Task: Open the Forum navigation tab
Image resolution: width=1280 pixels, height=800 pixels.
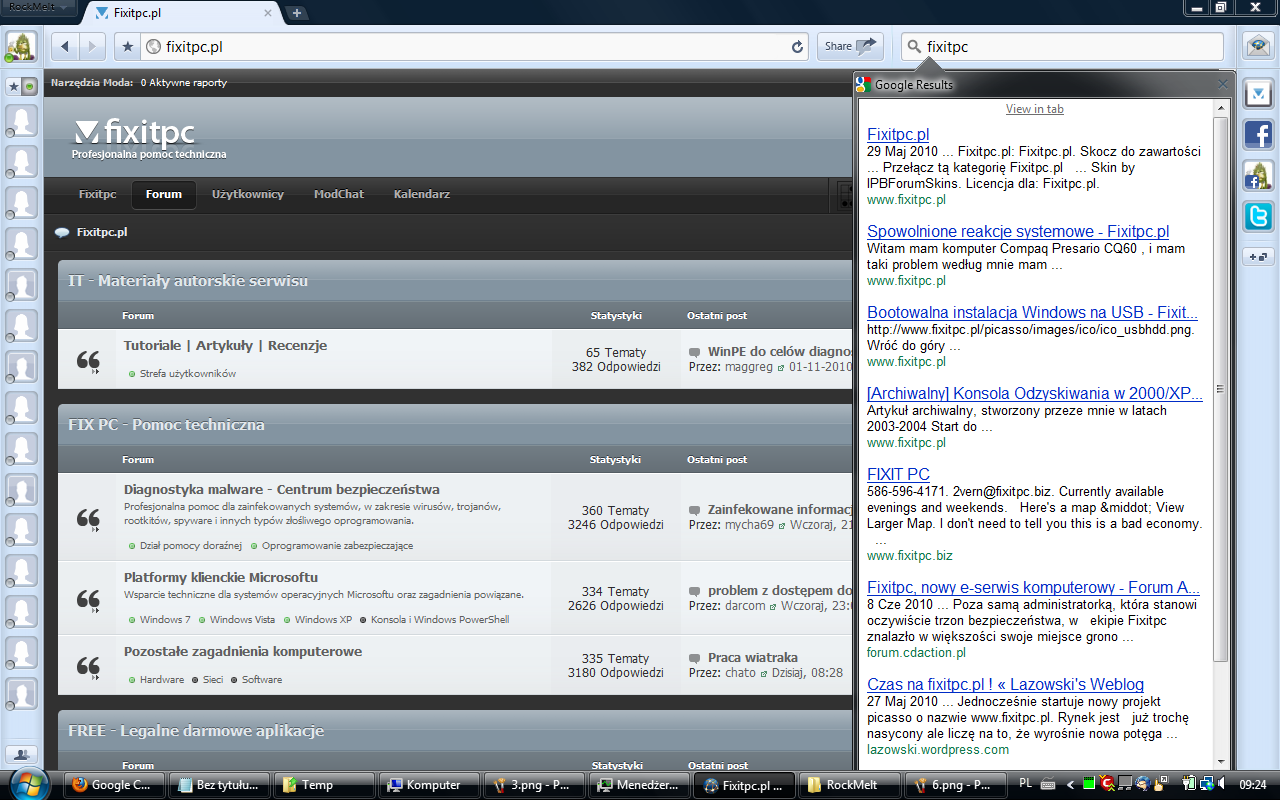Action: click(164, 194)
